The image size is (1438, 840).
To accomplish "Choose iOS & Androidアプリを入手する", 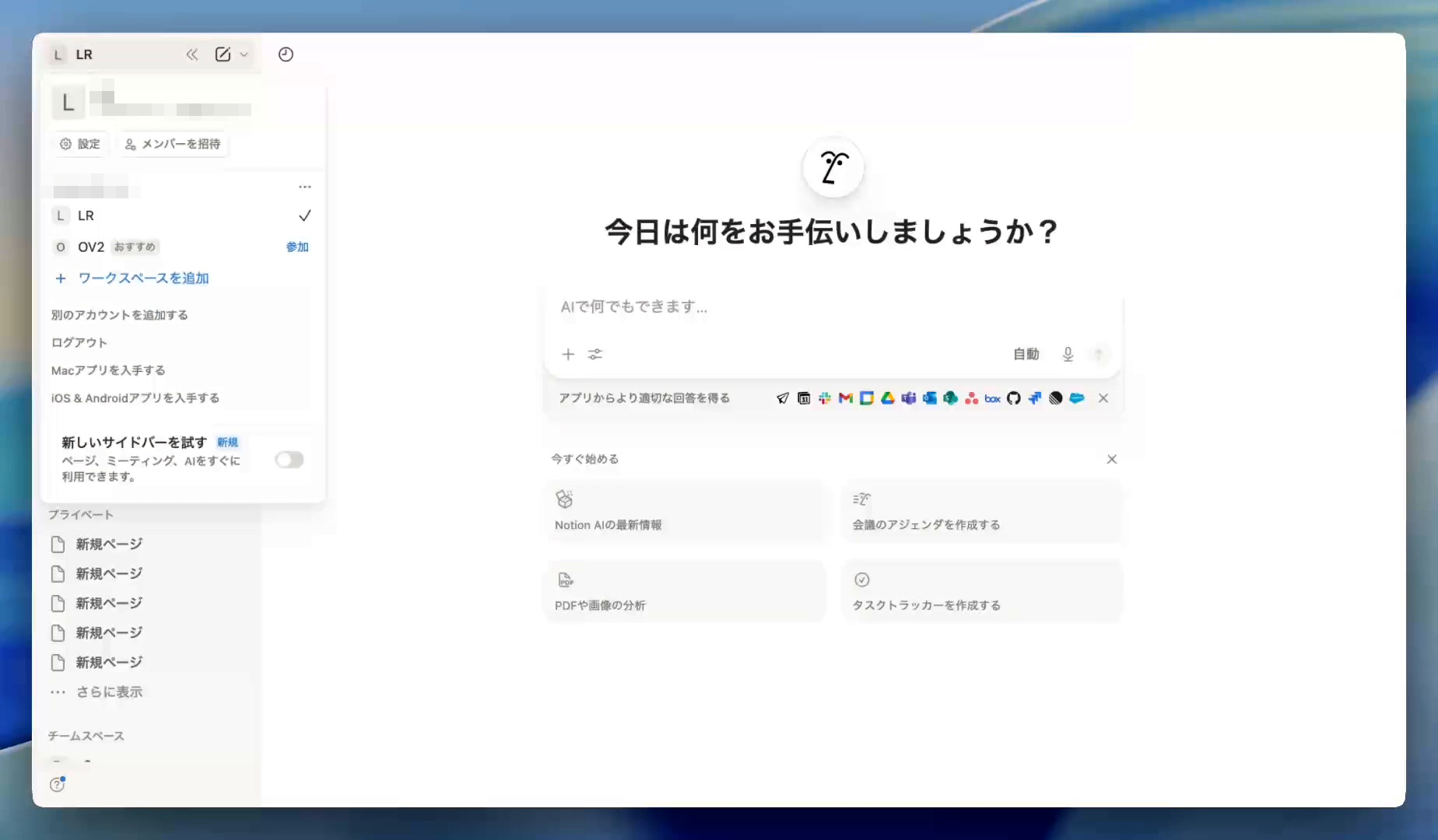I will pyautogui.click(x=135, y=397).
